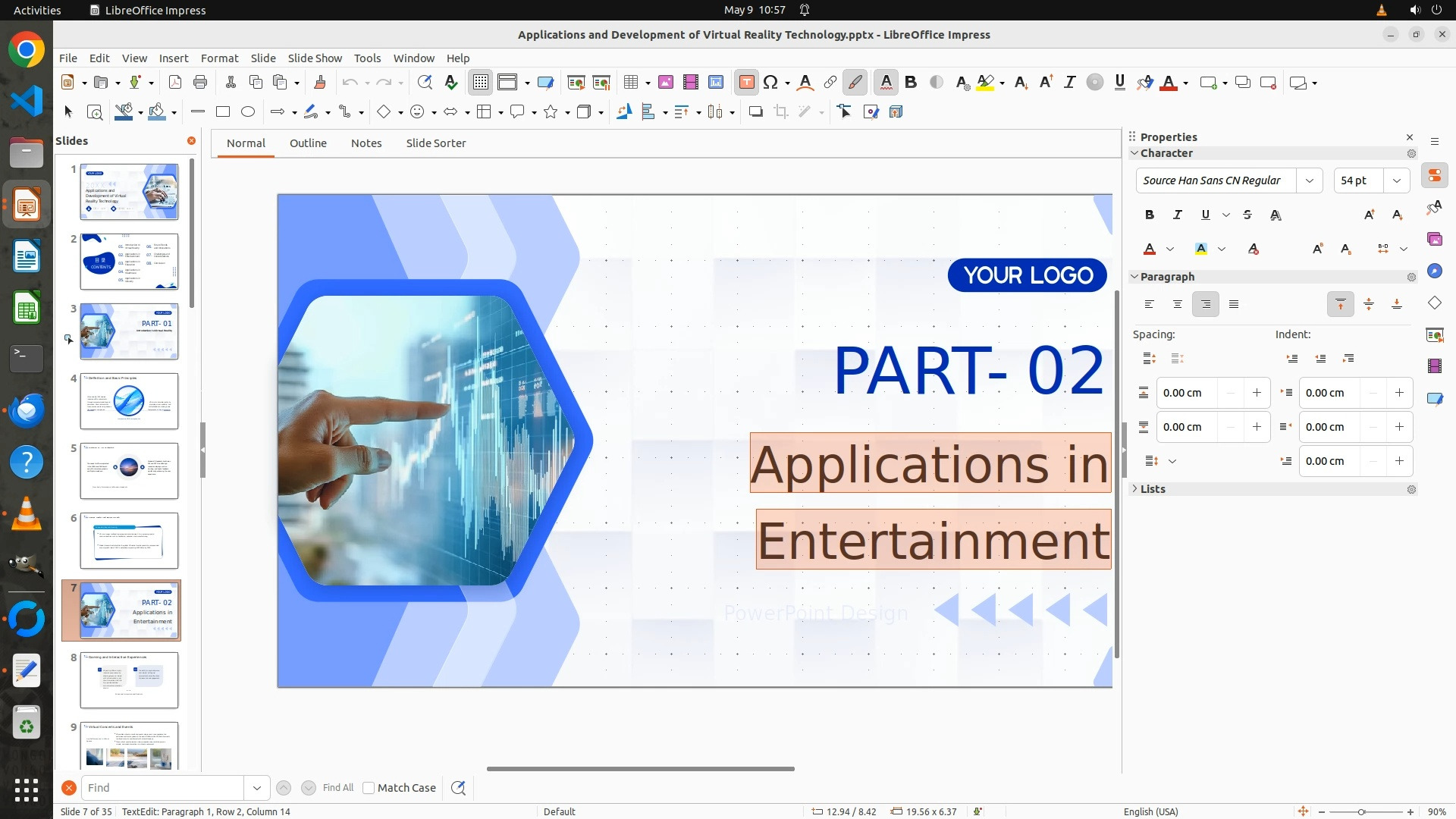Insert a special character (Omega icon)
Image resolution: width=1456 pixels, height=819 pixels.
(x=770, y=83)
